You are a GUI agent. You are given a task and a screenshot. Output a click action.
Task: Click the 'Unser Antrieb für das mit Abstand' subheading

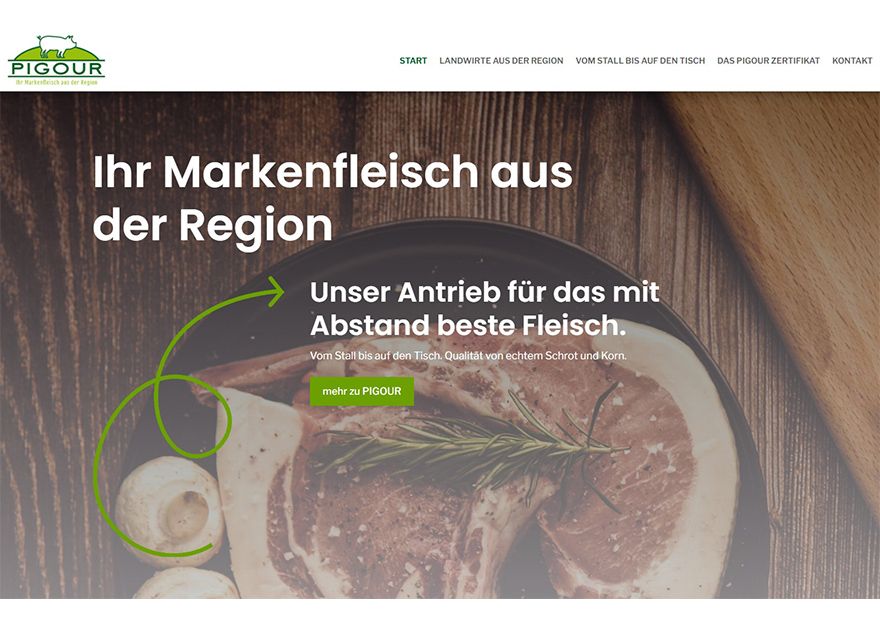point(484,309)
